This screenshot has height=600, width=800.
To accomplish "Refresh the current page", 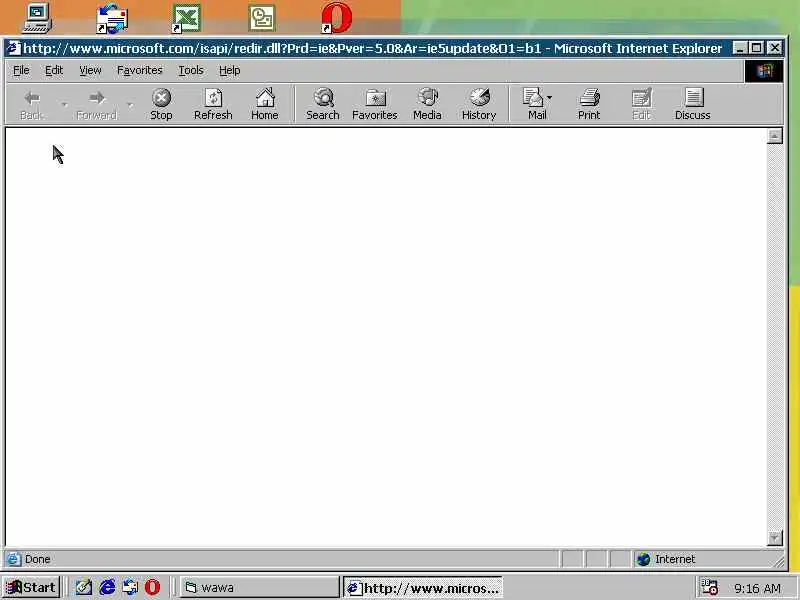I will (x=213, y=105).
